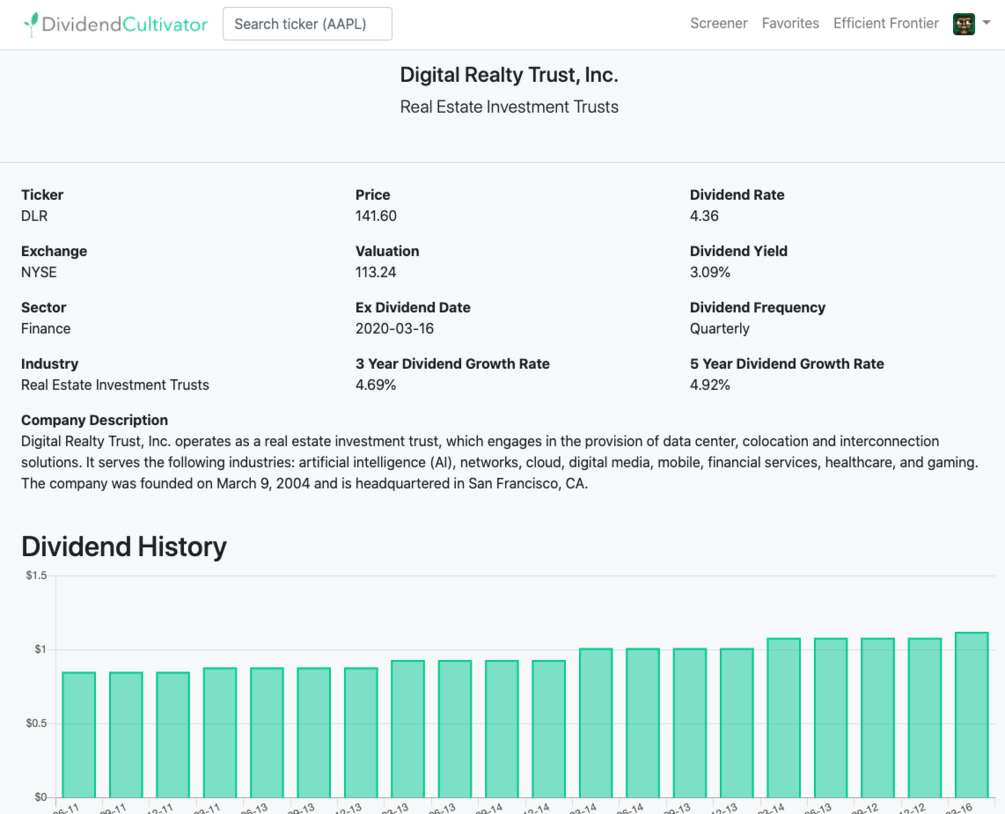Image resolution: width=1005 pixels, height=814 pixels.
Task: Click the Ticker label
Action: coord(42,195)
